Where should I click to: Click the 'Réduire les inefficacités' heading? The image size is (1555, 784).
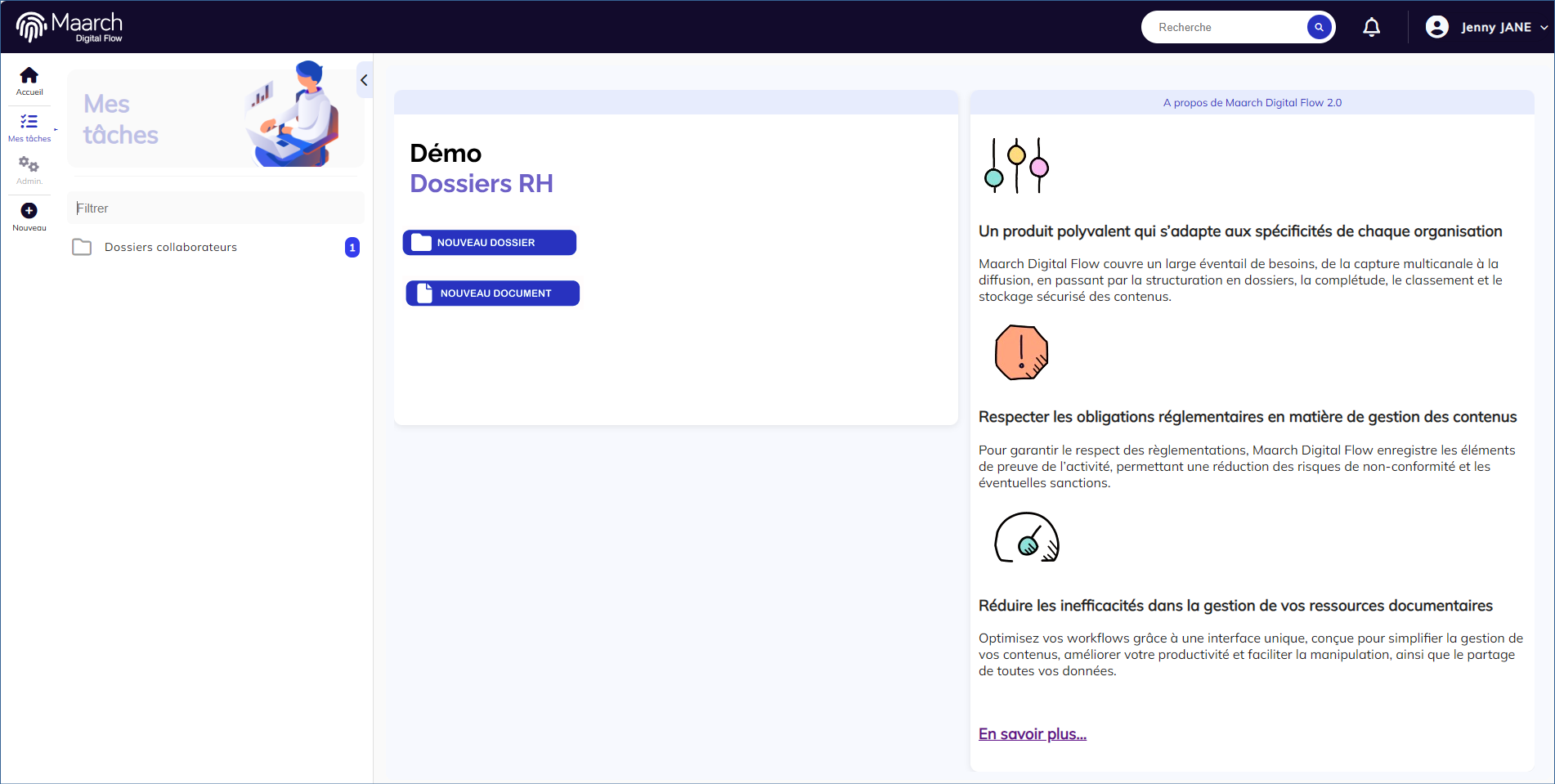click(x=1235, y=606)
